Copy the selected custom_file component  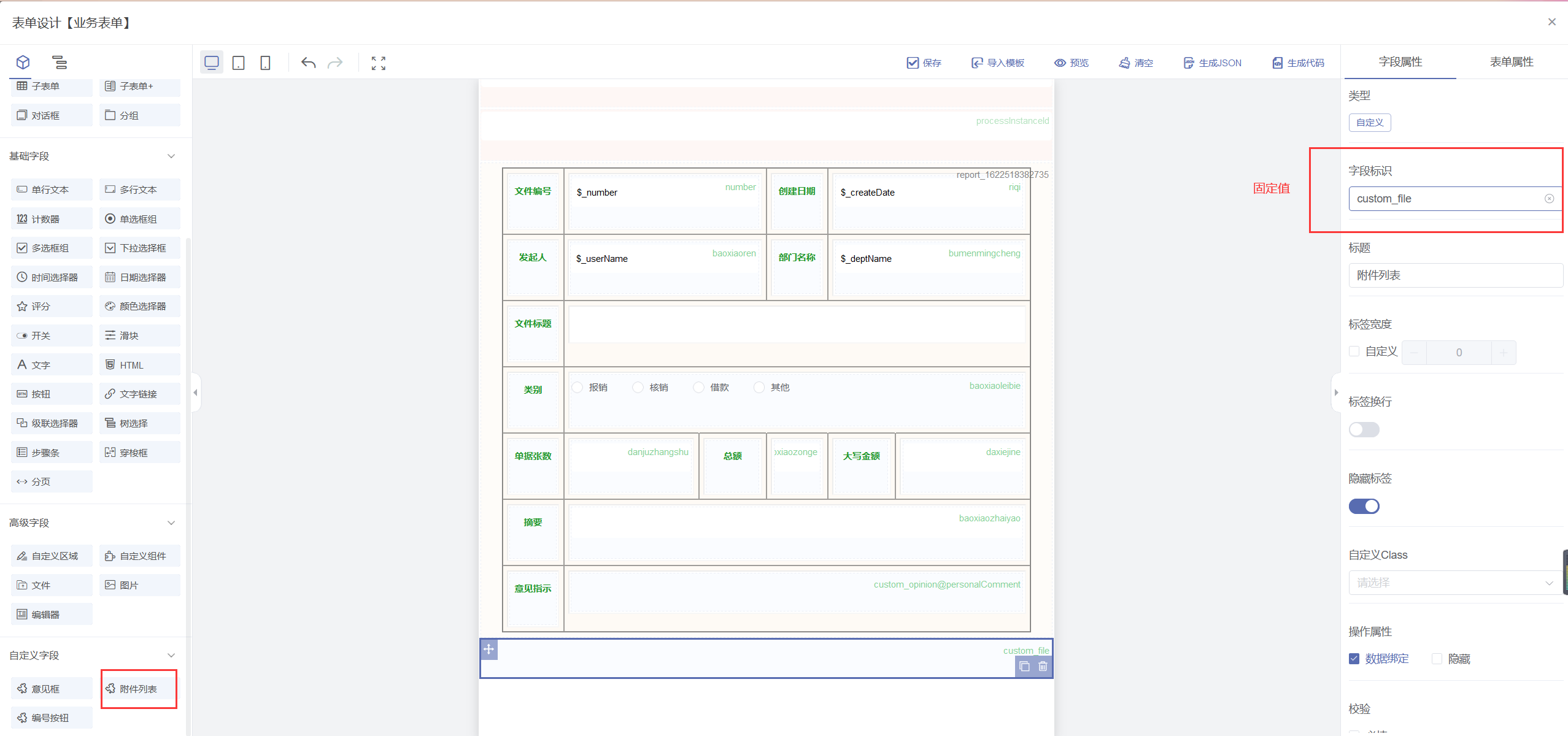coord(1024,667)
